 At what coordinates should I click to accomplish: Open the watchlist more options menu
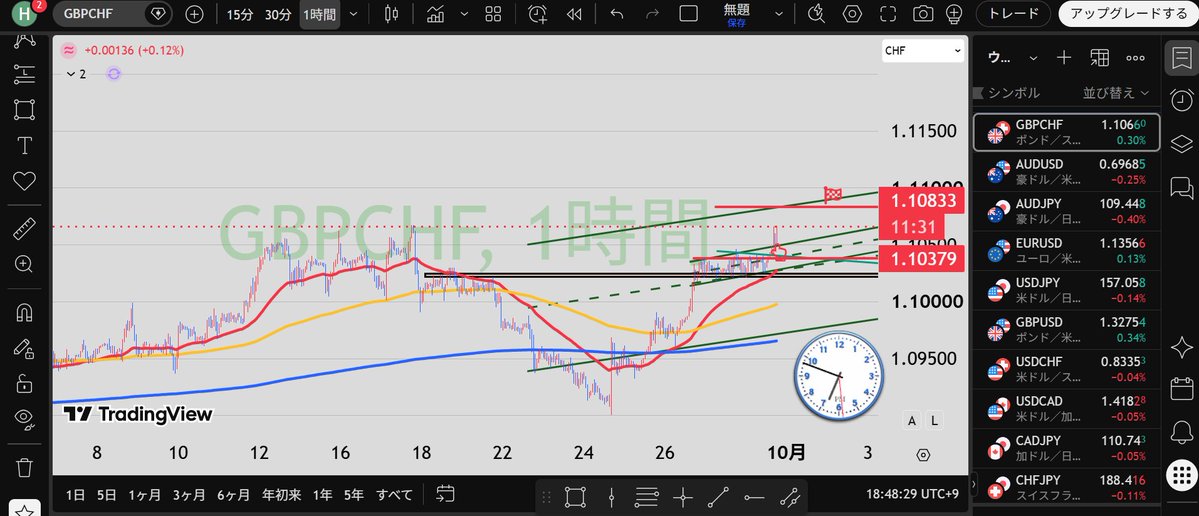(1136, 57)
